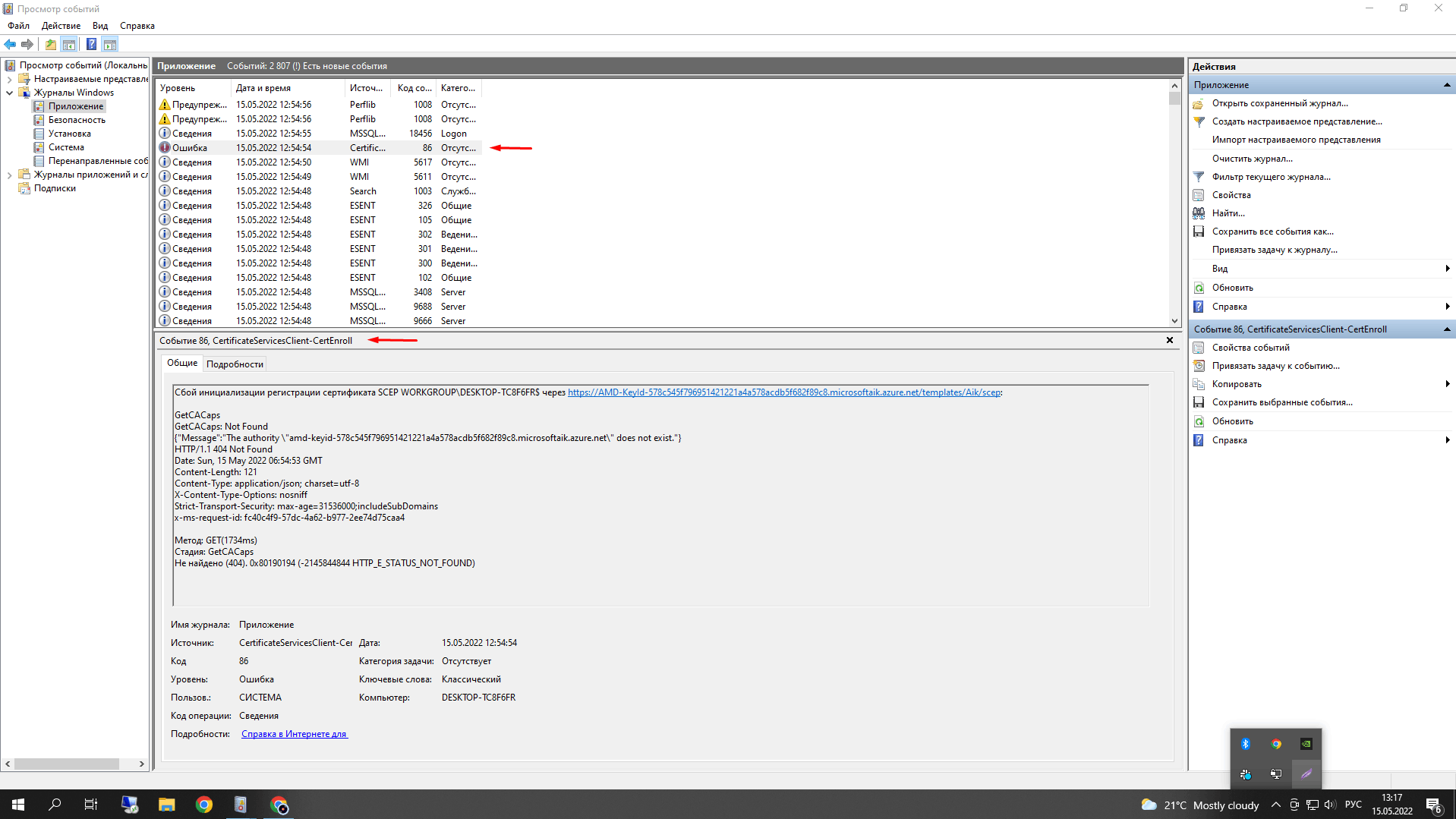Click the volume tray icon
Viewport: 1456px width, 819px height.
pos(1329,805)
